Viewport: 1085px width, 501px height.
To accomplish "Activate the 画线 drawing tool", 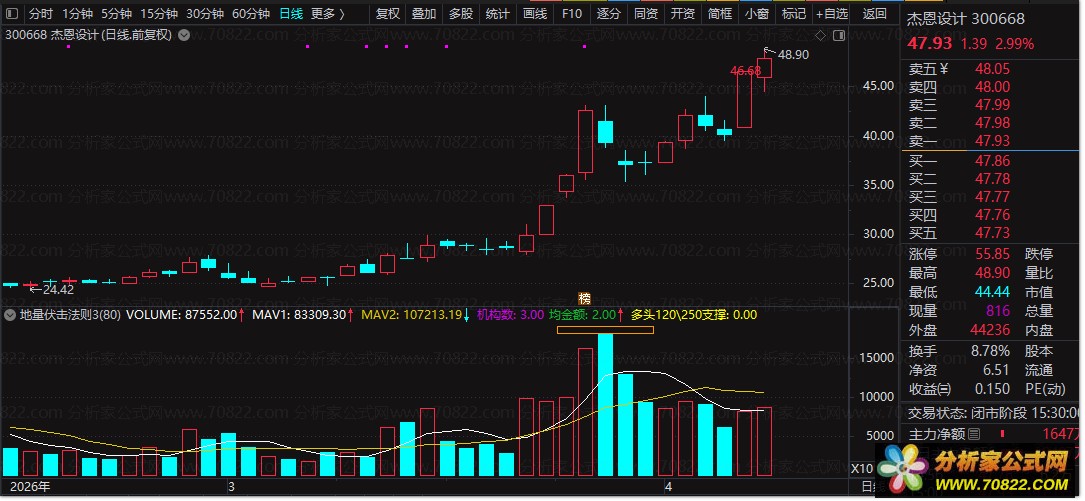I will click(535, 13).
